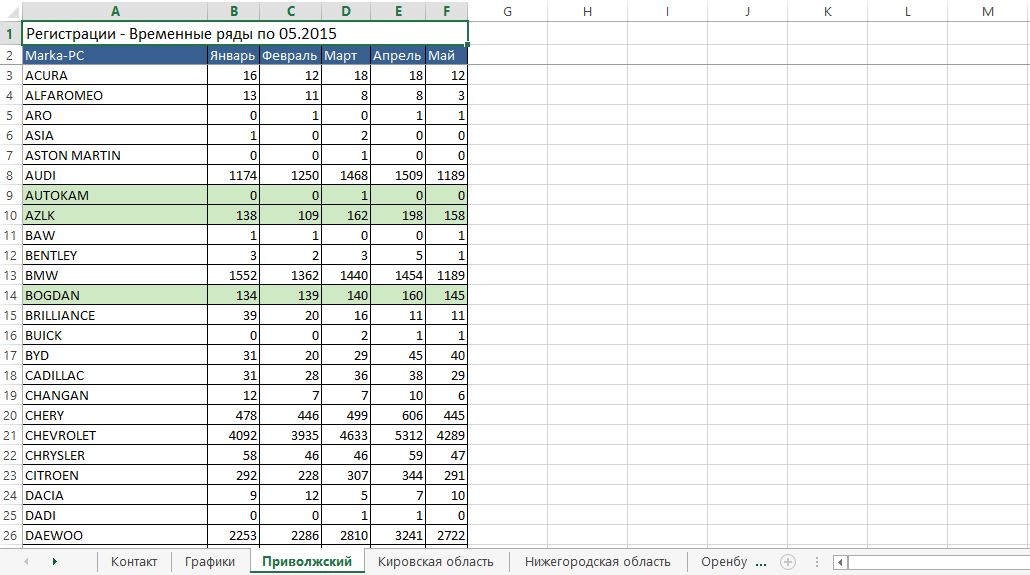This screenshot has height=575, width=1030.
Task: Click title cell 'Регистрации - Временные ряды по 05.2015'
Action: click(x=245, y=34)
